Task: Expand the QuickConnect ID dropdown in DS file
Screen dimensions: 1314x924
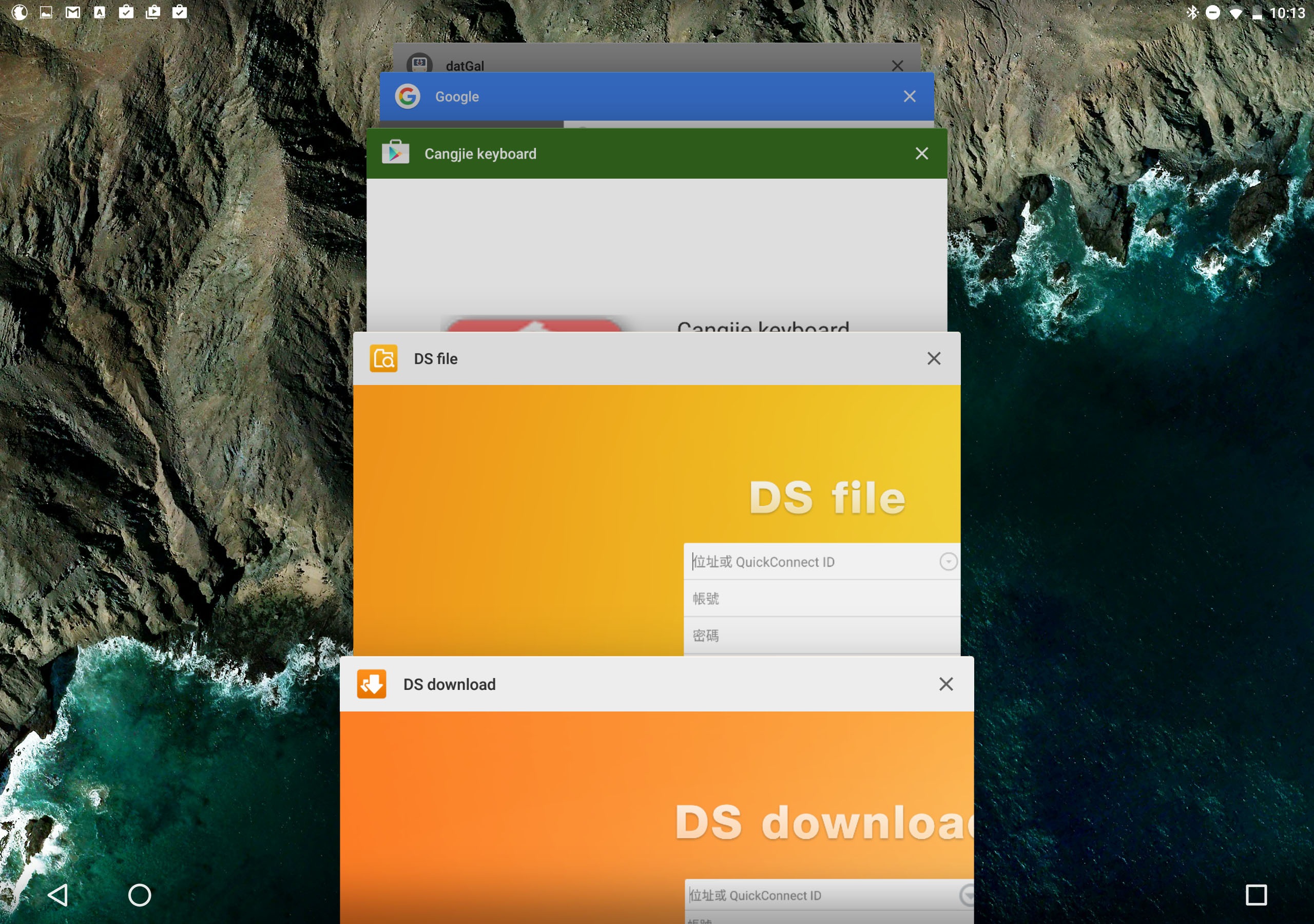Action: click(948, 562)
